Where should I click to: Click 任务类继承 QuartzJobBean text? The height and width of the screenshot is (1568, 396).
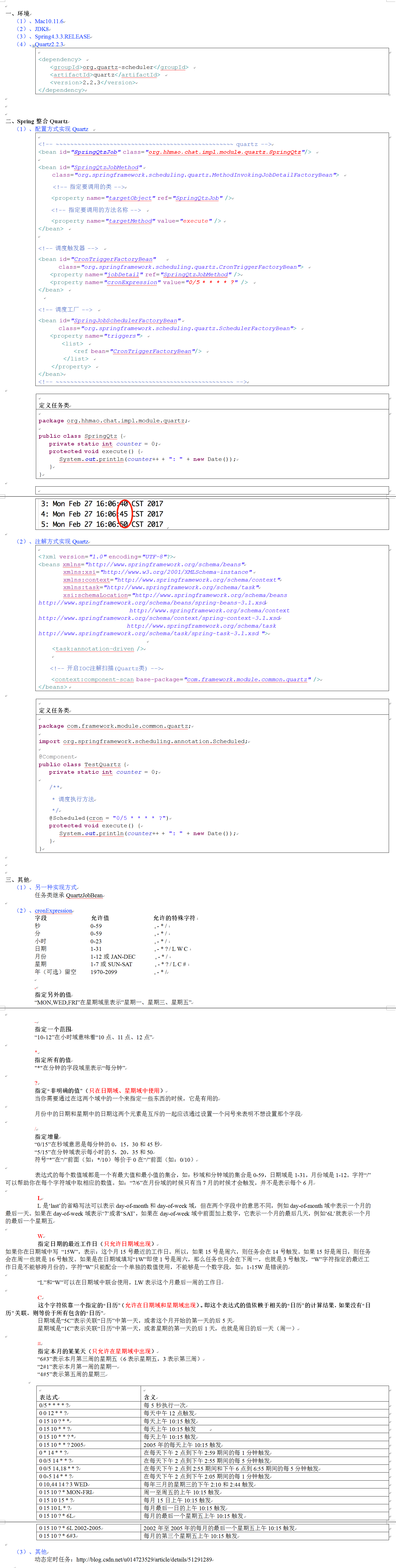[x=69, y=895]
